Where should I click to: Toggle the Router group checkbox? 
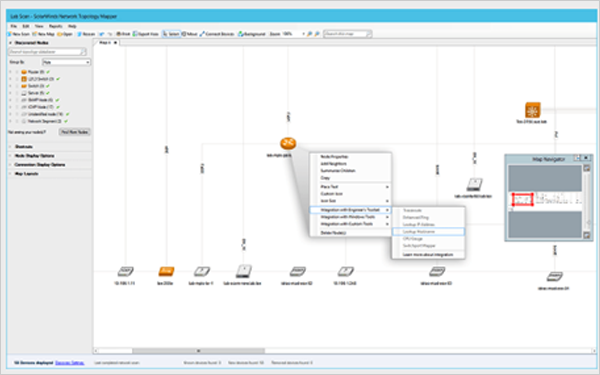[17, 72]
